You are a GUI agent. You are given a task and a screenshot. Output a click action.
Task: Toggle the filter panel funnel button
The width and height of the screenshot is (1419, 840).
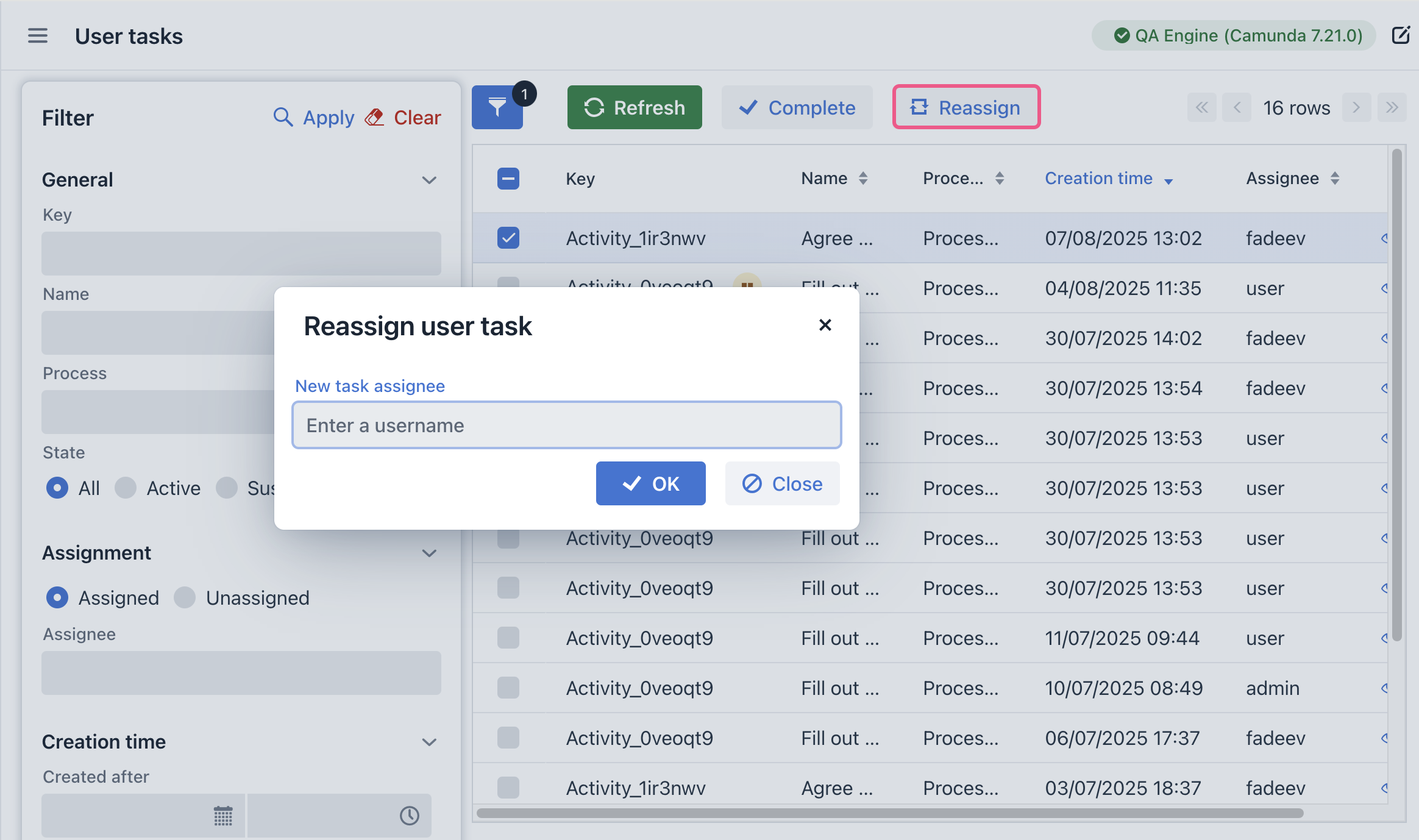click(x=497, y=107)
